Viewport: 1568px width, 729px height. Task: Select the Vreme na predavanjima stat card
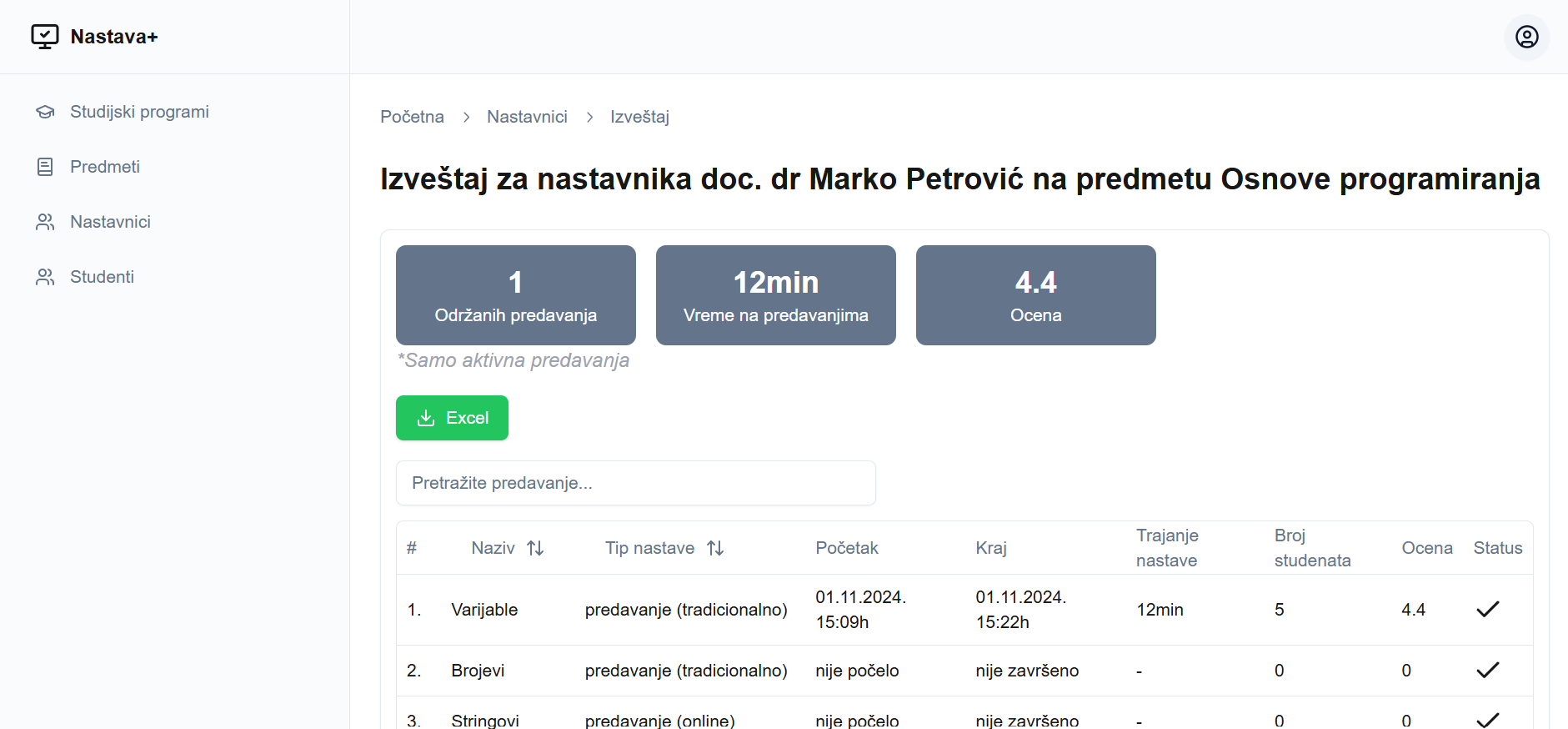tap(775, 295)
